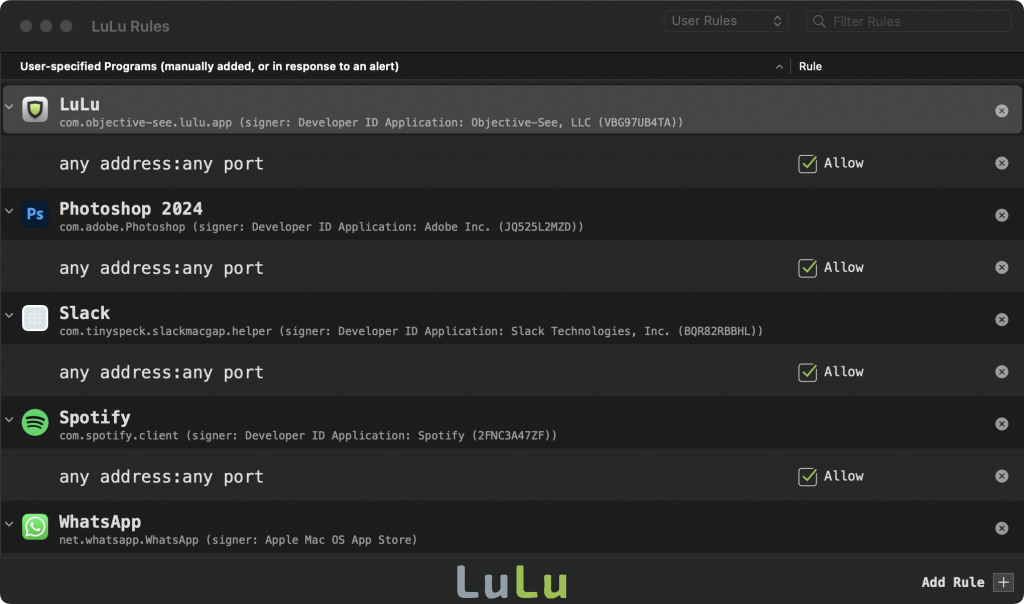1024x604 pixels.
Task: Uncheck Allow for the Spotify rule
Action: point(807,477)
